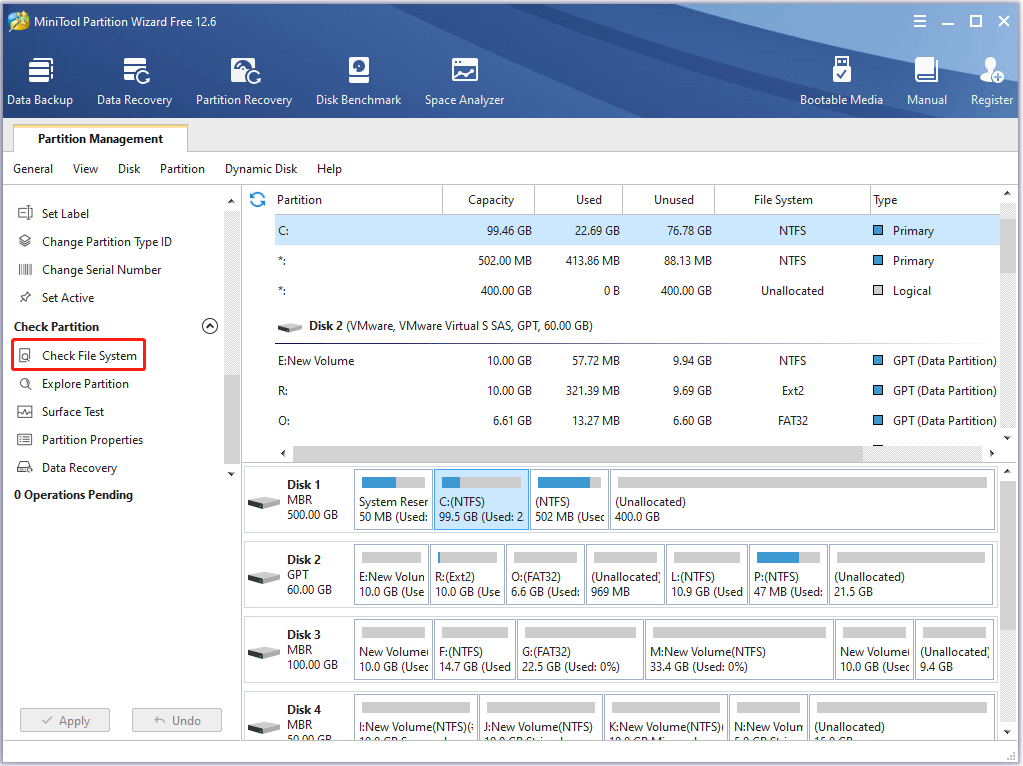Select the C: NTFS partition block on Disk 1
The height and width of the screenshot is (766, 1023).
click(x=481, y=499)
